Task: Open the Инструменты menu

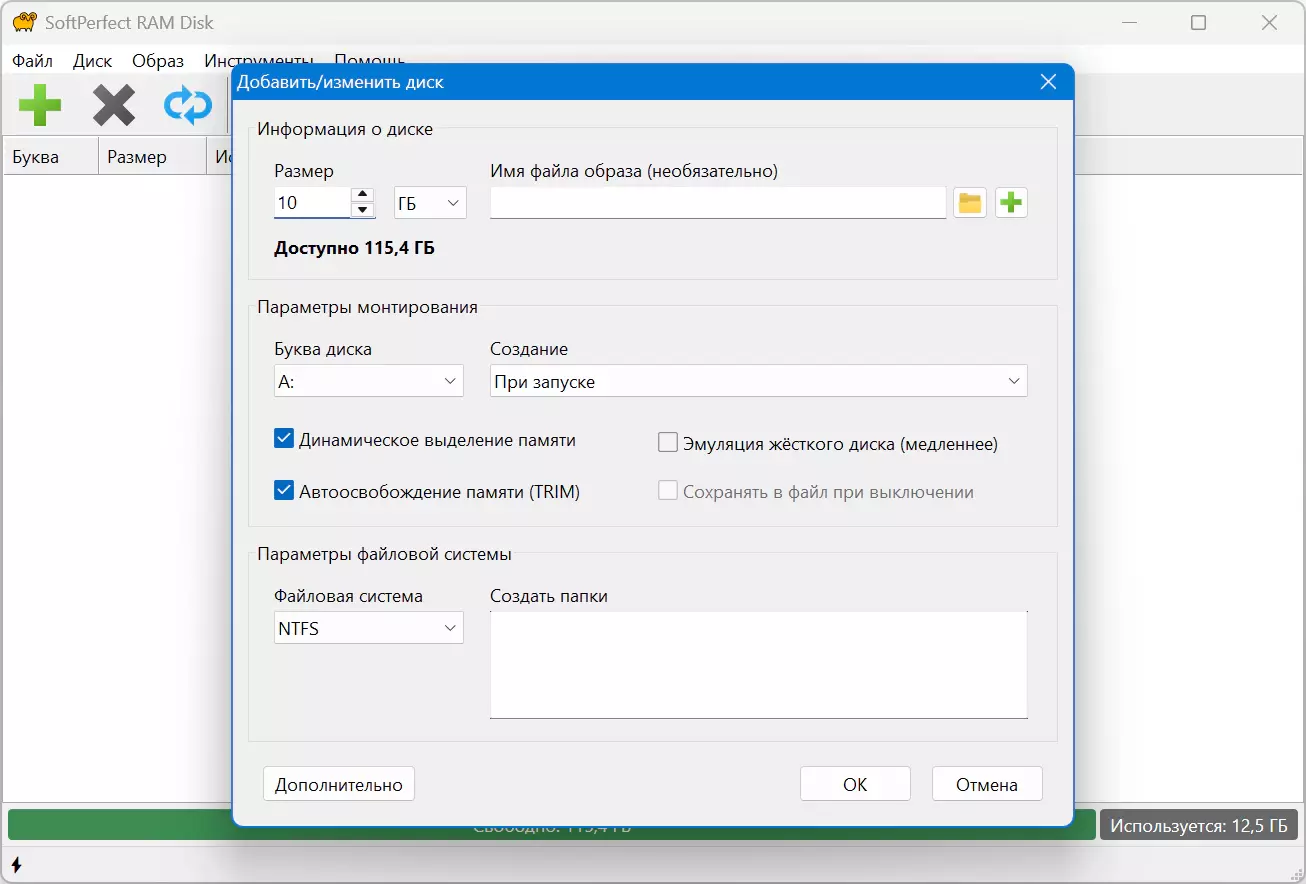Action: tap(259, 60)
